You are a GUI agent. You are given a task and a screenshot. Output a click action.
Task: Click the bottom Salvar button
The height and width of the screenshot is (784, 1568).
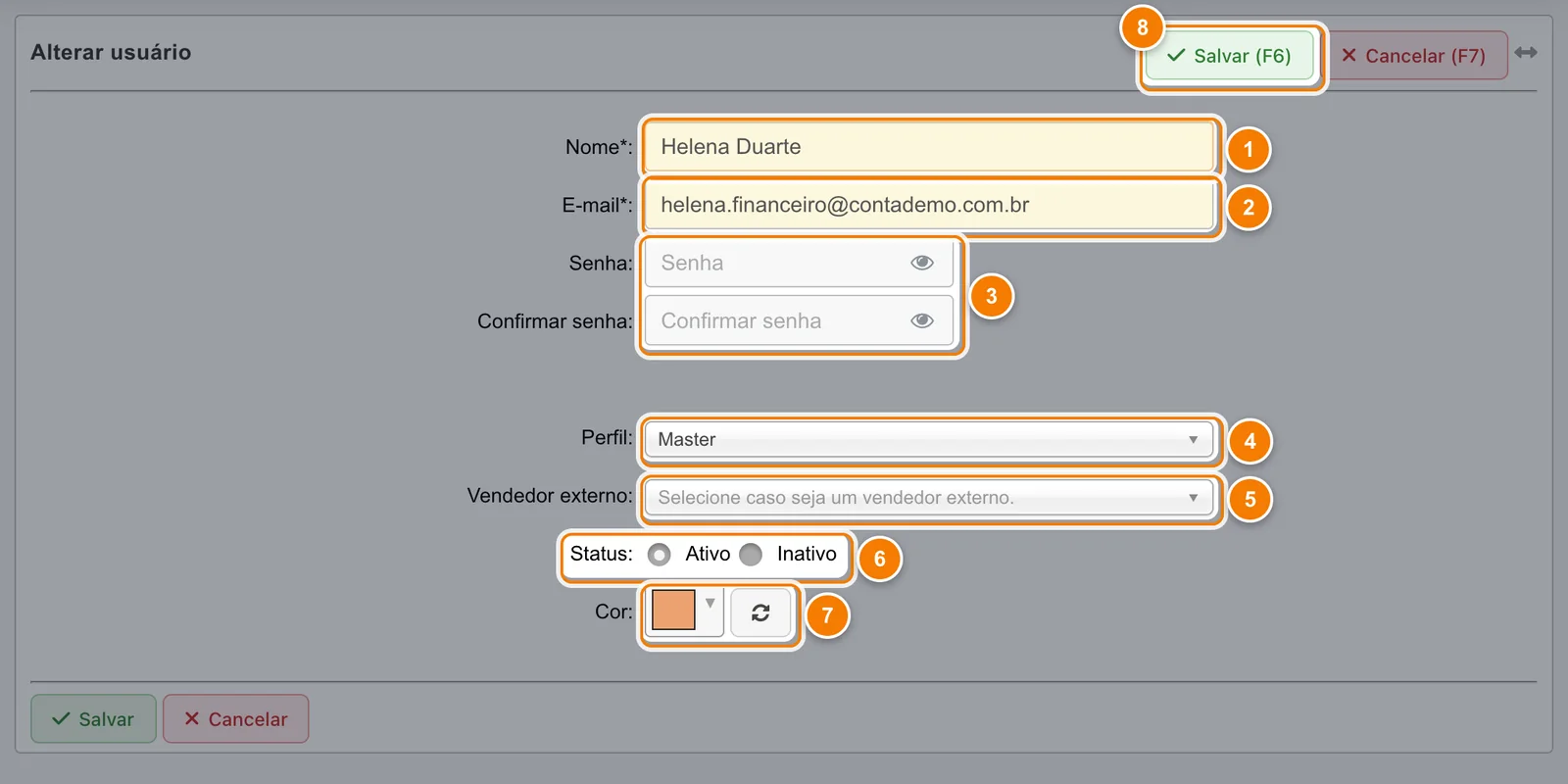[x=93, y=718]
